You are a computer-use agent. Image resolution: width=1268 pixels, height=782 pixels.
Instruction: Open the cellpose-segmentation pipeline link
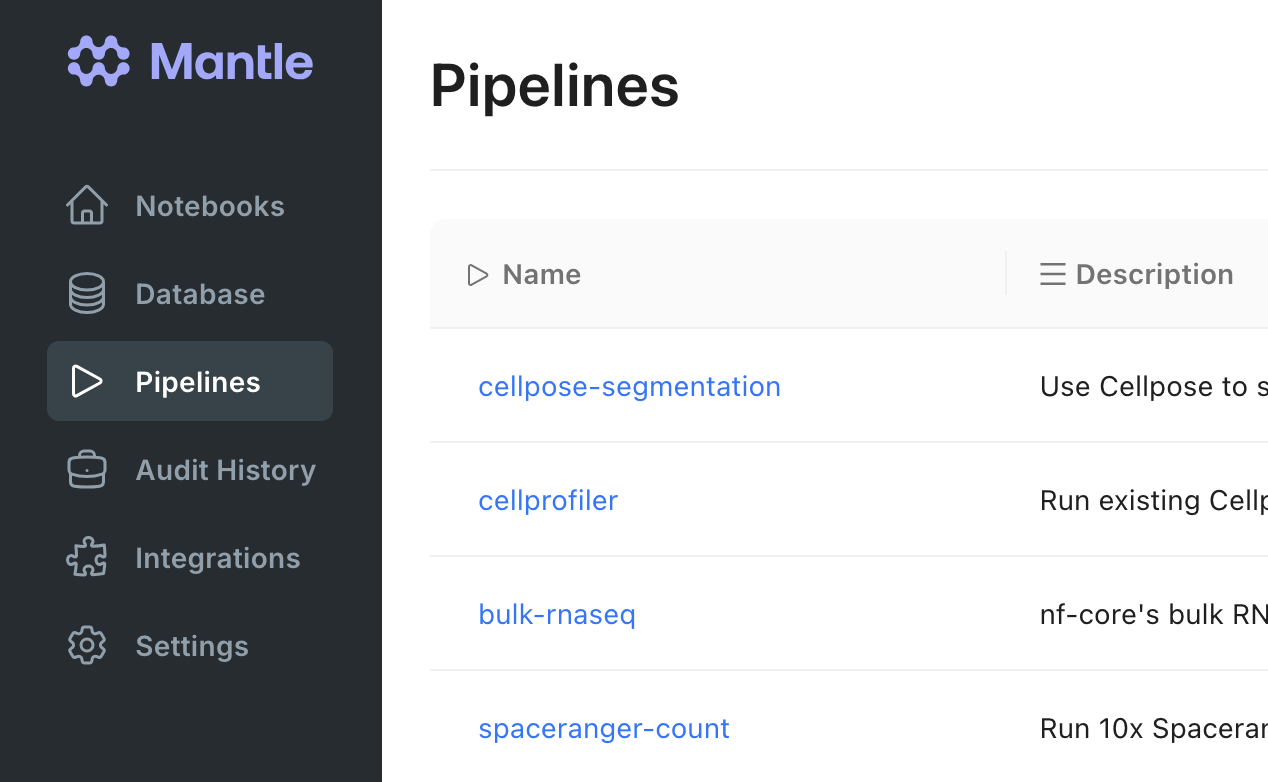629,386
